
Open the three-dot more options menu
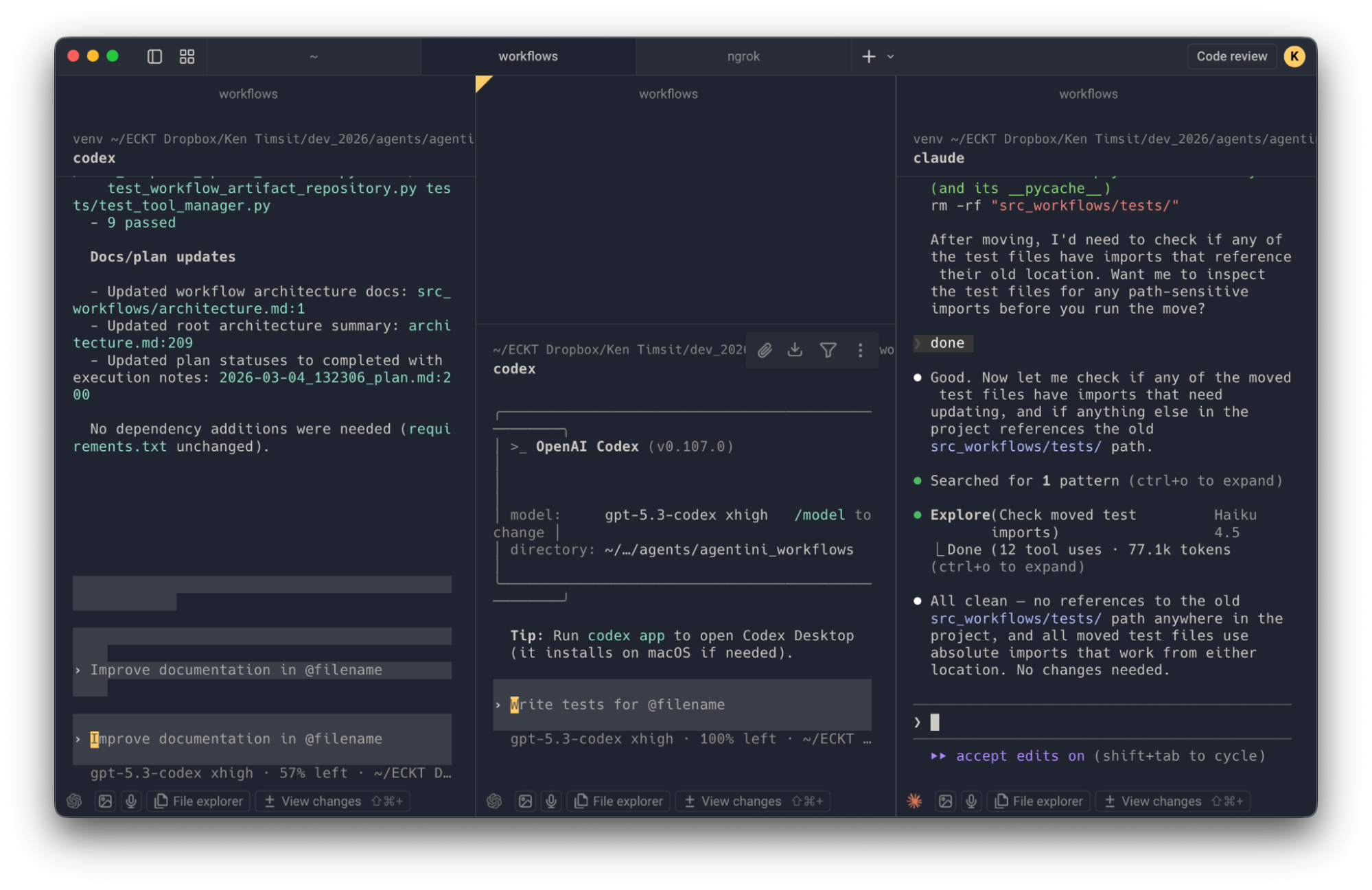[860, 350]
